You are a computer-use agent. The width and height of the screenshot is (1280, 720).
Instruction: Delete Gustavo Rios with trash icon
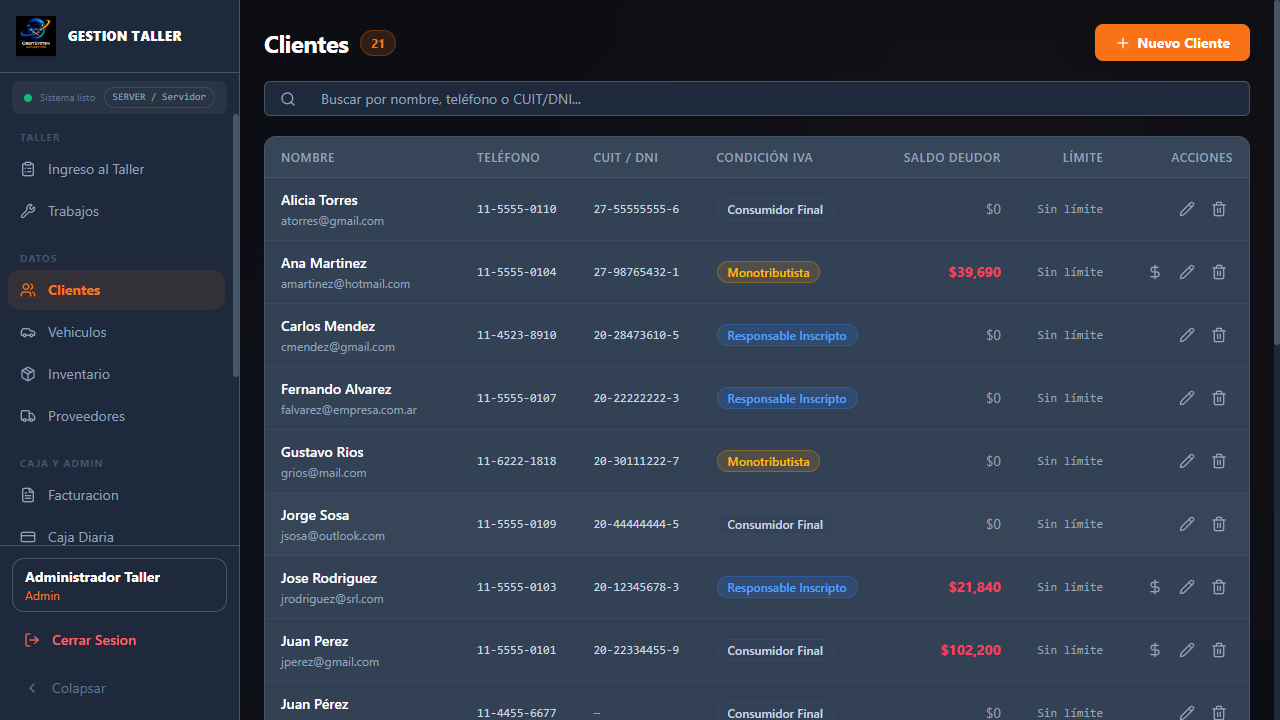click(x=1219, y=461)
